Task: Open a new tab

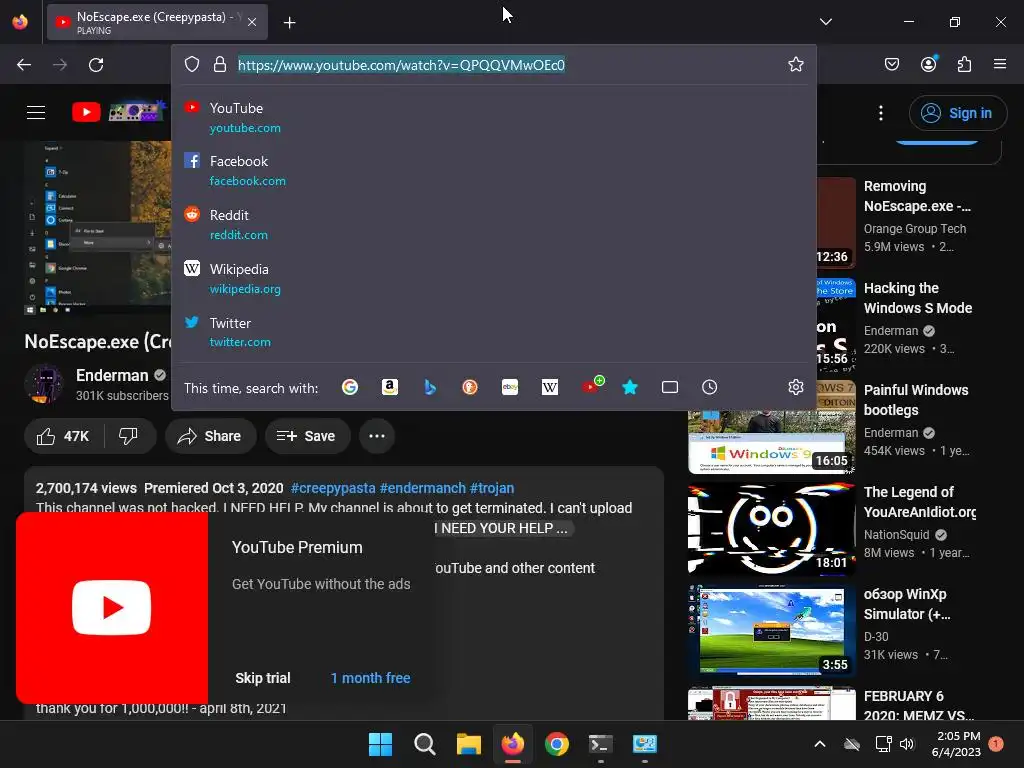Action: click(289, 22)
